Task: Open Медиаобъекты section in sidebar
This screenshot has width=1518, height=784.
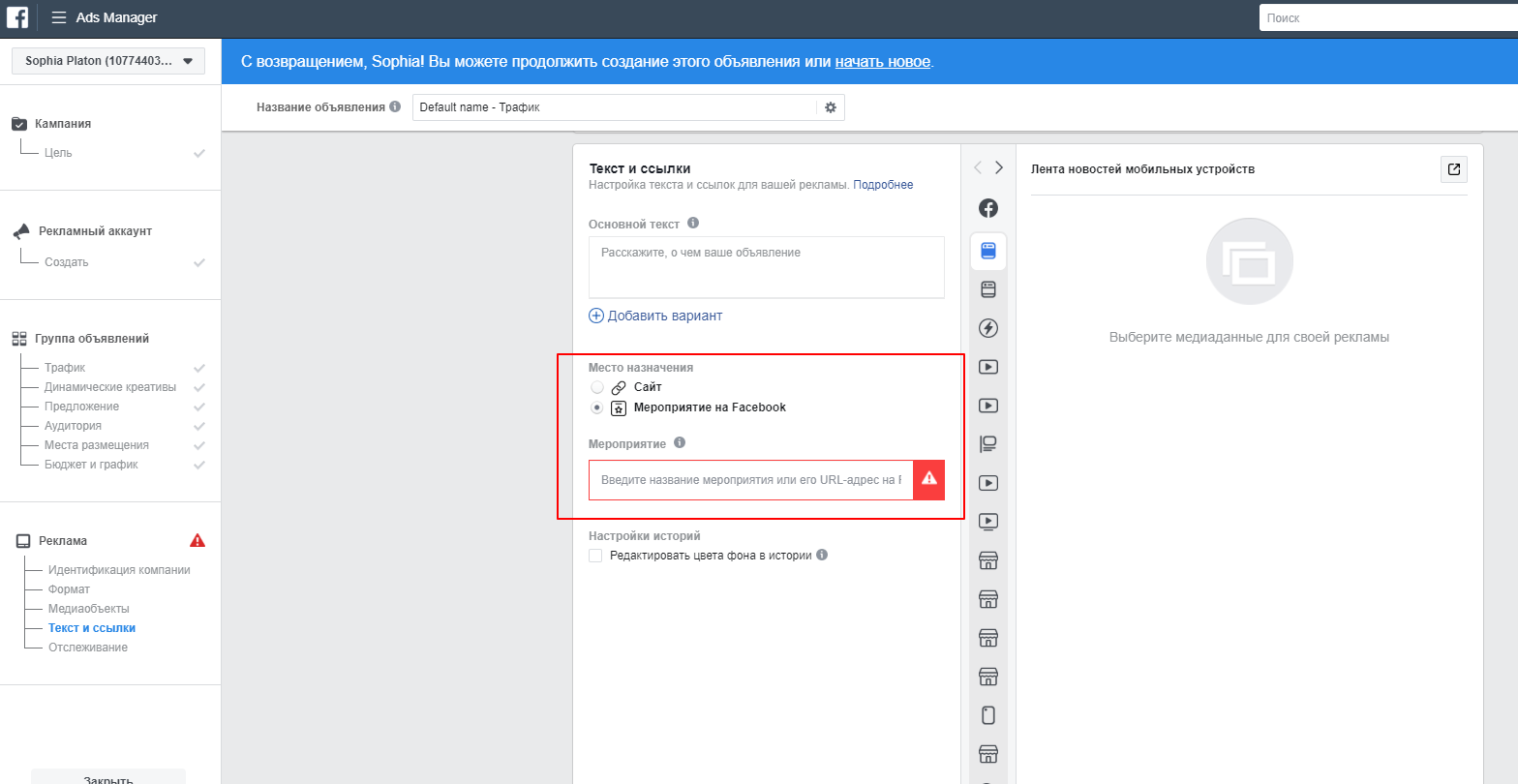Action: point(88,609)
